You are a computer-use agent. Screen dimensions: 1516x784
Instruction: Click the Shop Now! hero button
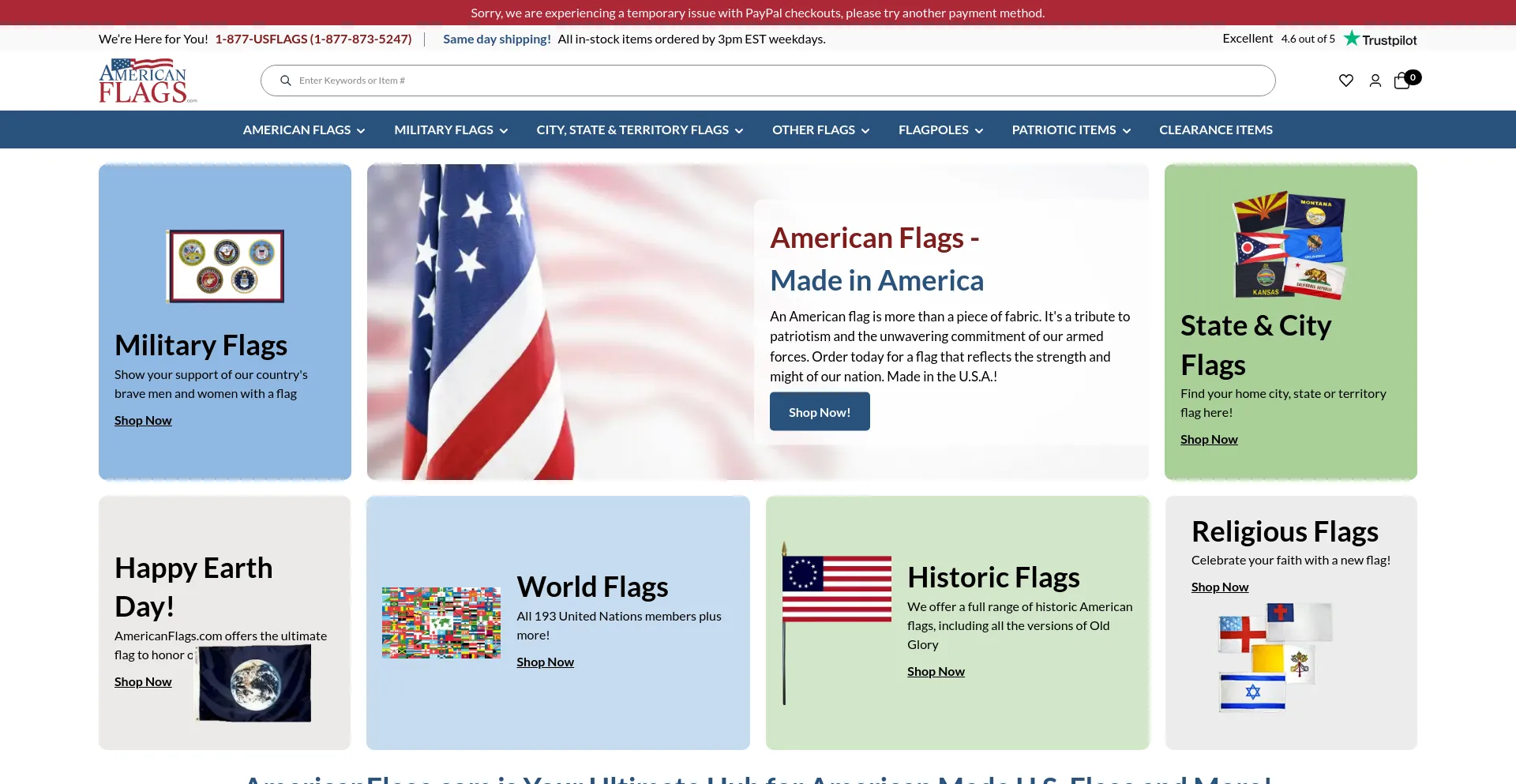coord(820,411)
